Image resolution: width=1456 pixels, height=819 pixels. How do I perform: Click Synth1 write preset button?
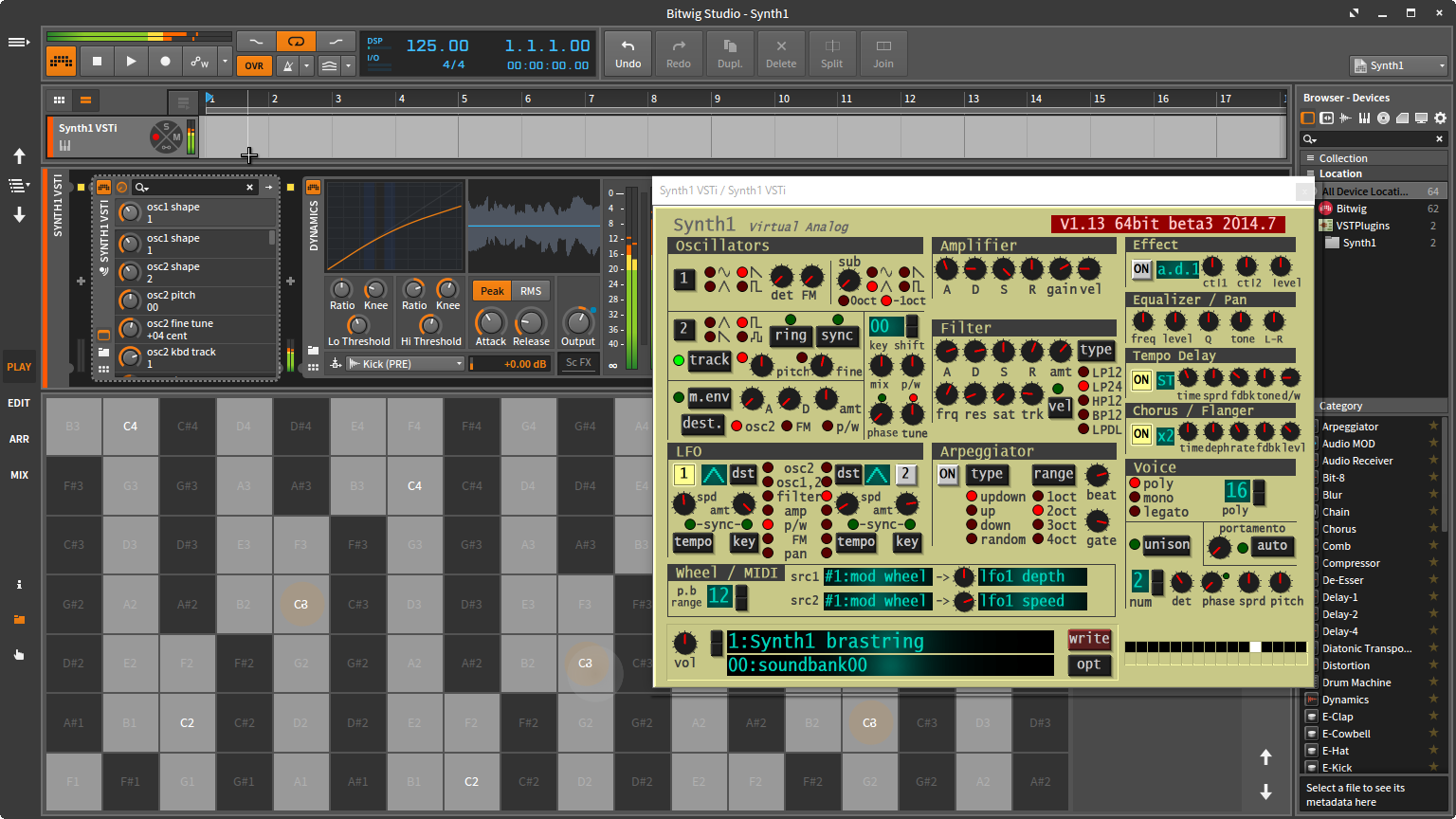click(1089, 639)
